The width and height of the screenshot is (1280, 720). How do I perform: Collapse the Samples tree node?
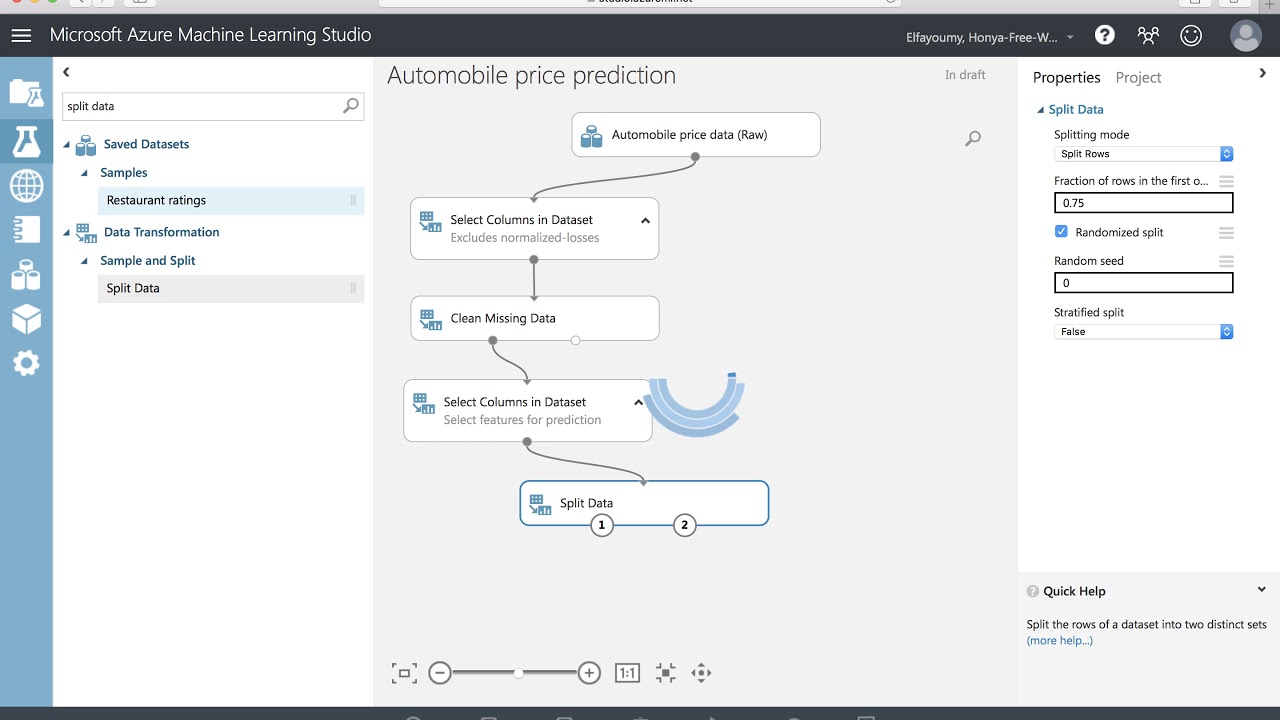(84, 173)
